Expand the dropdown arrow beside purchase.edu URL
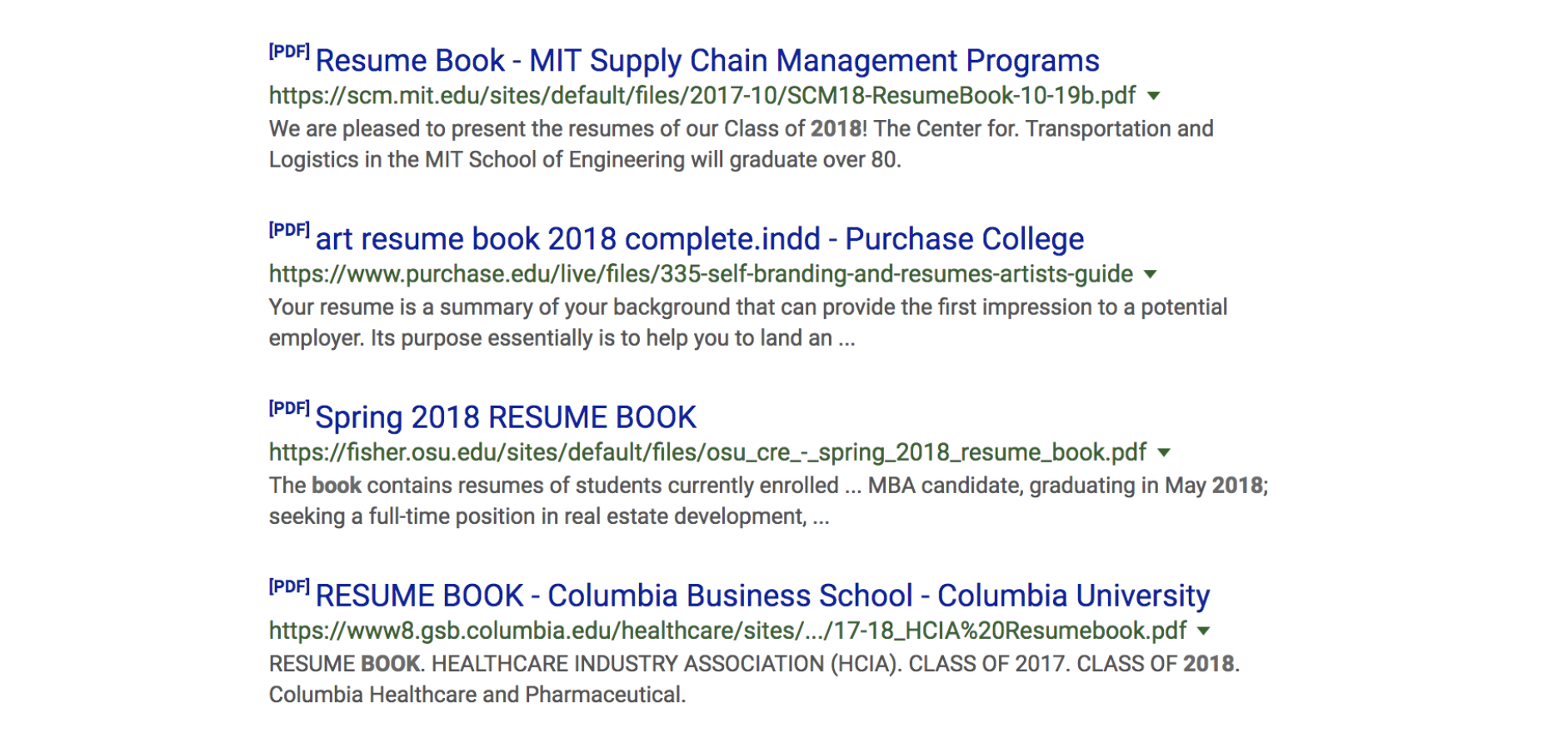Viewport: 1568px width, 743px height. 1151,274
